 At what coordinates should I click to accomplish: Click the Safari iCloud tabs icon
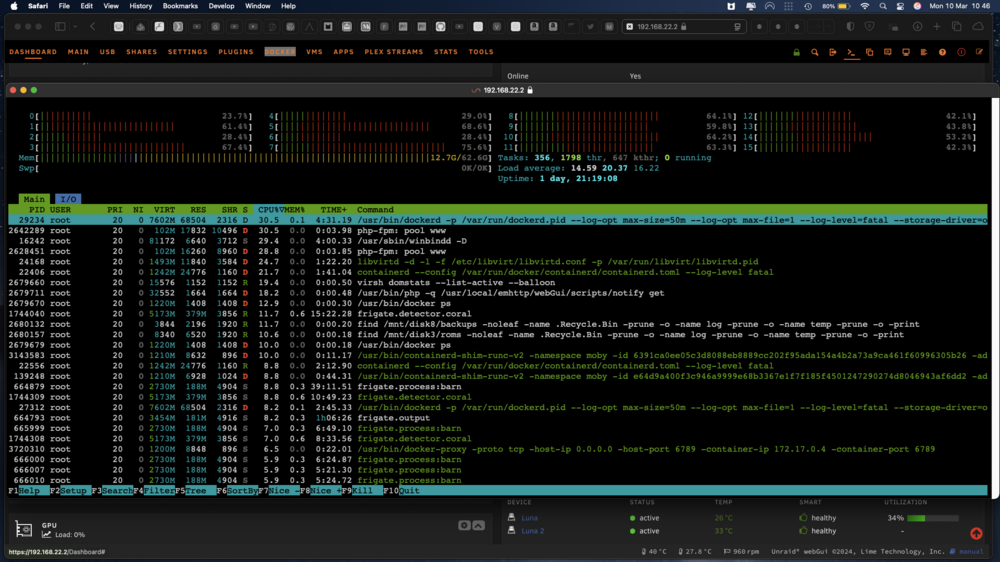(978, 27)
